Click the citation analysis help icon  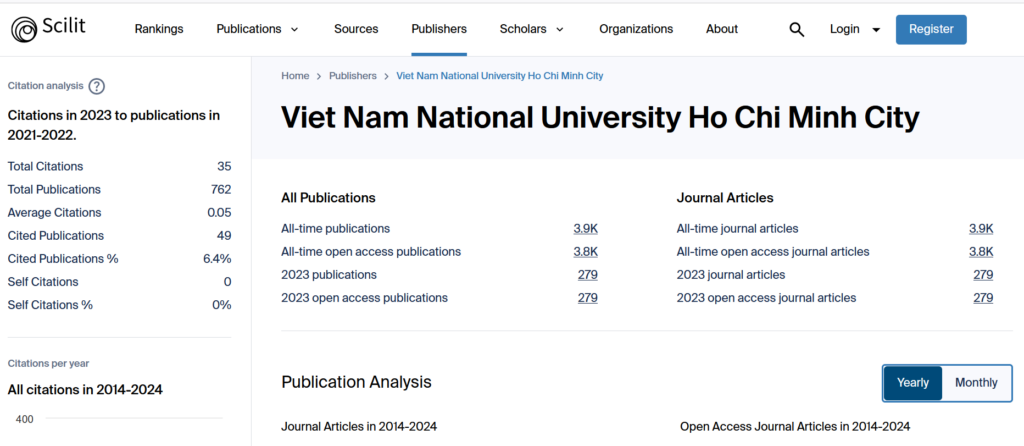click(97, 87)
